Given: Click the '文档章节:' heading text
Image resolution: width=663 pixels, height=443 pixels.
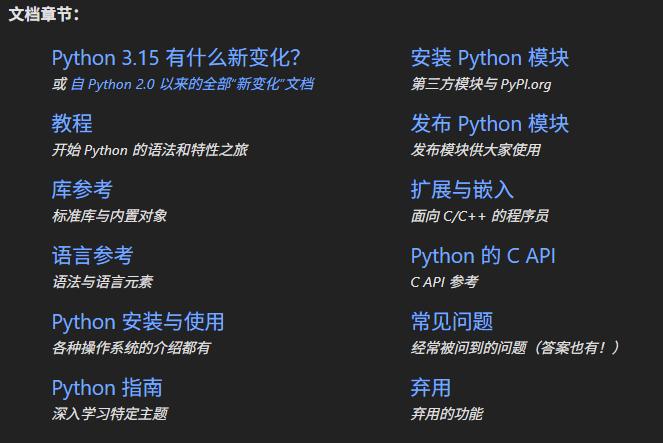Looking at the screenshot, I should tap(44, 14).
